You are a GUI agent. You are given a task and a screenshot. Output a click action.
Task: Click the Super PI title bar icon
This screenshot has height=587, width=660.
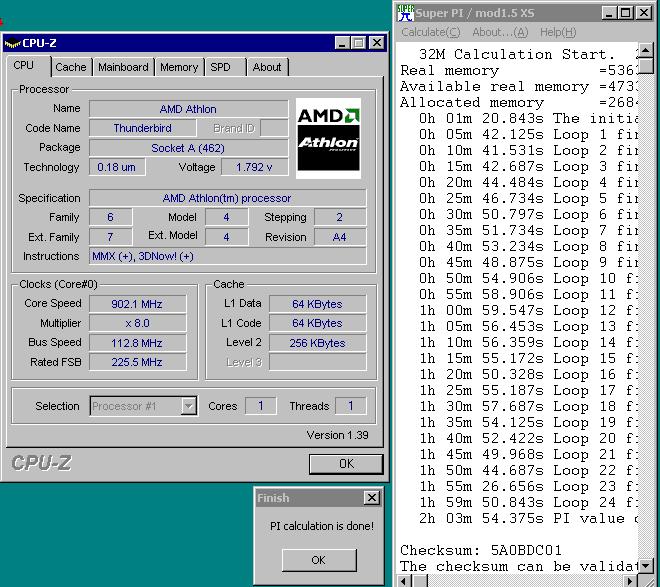(x=405, y=13)
